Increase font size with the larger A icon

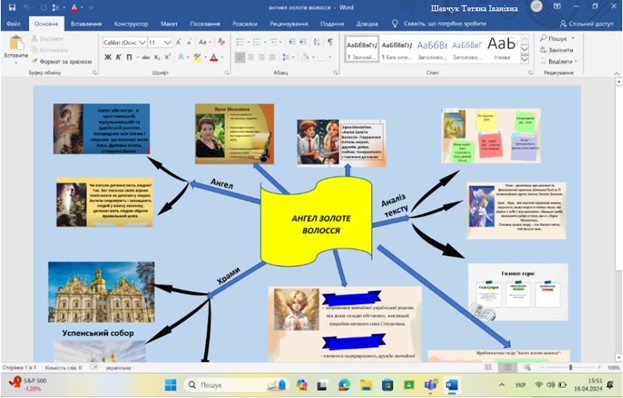click(178, 42)
